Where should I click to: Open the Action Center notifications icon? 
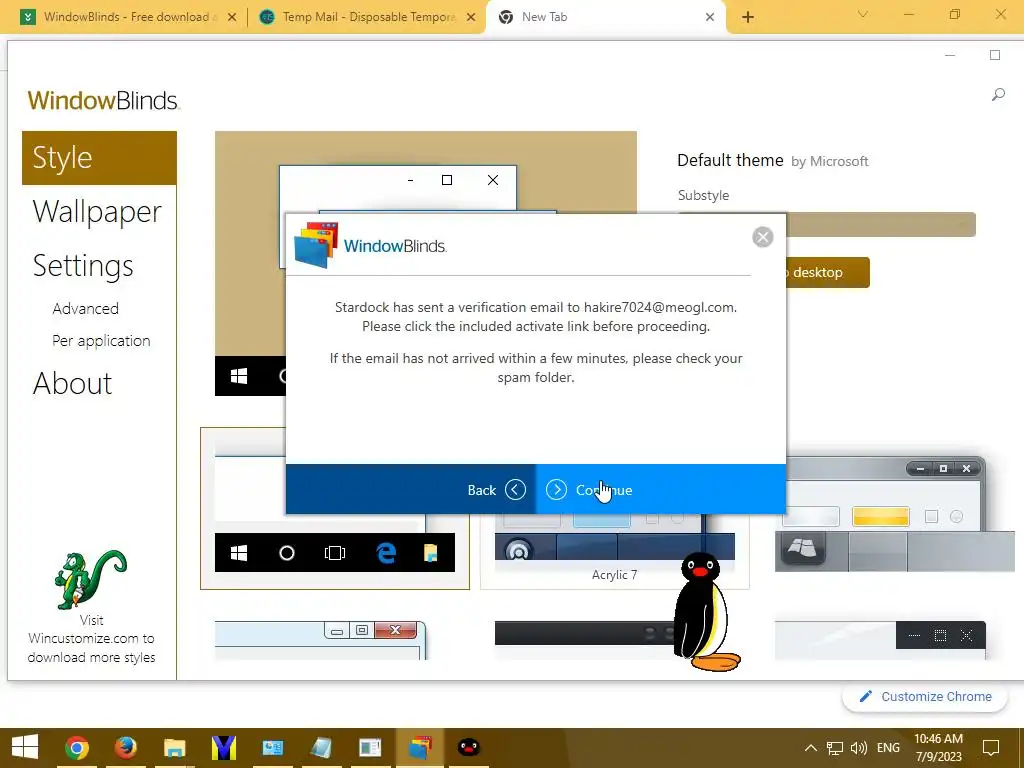click(991, 748)
